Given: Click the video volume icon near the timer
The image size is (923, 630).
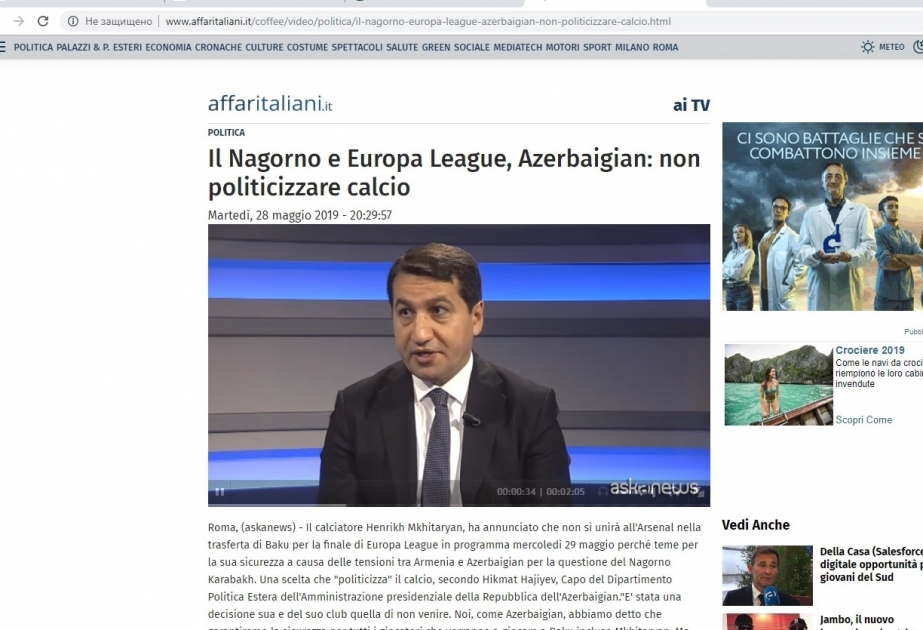Looking at the screenshot, I should click(602, 492).
